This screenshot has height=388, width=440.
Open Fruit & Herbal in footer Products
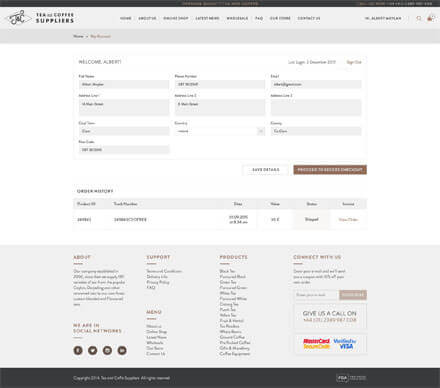pyautogui.click(x=232, y=321)
